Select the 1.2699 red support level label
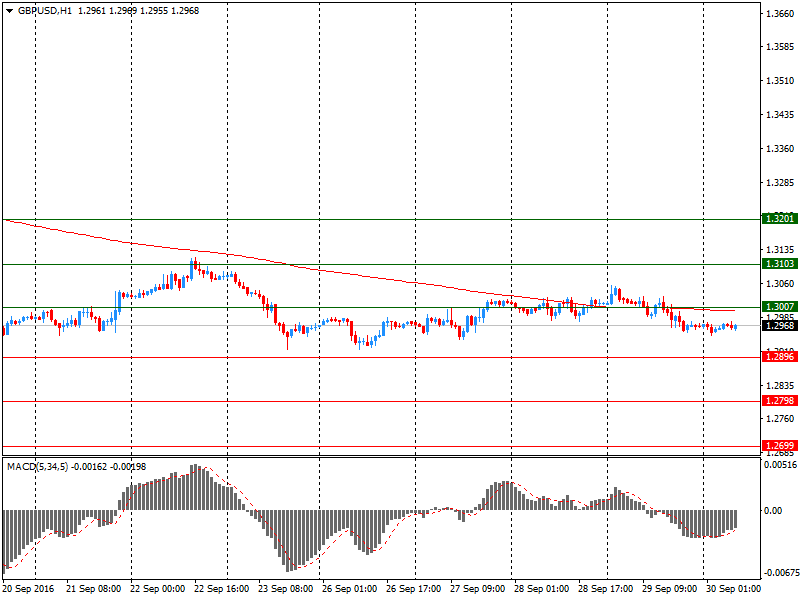800x600 pixels. click(x=780, y=445)
